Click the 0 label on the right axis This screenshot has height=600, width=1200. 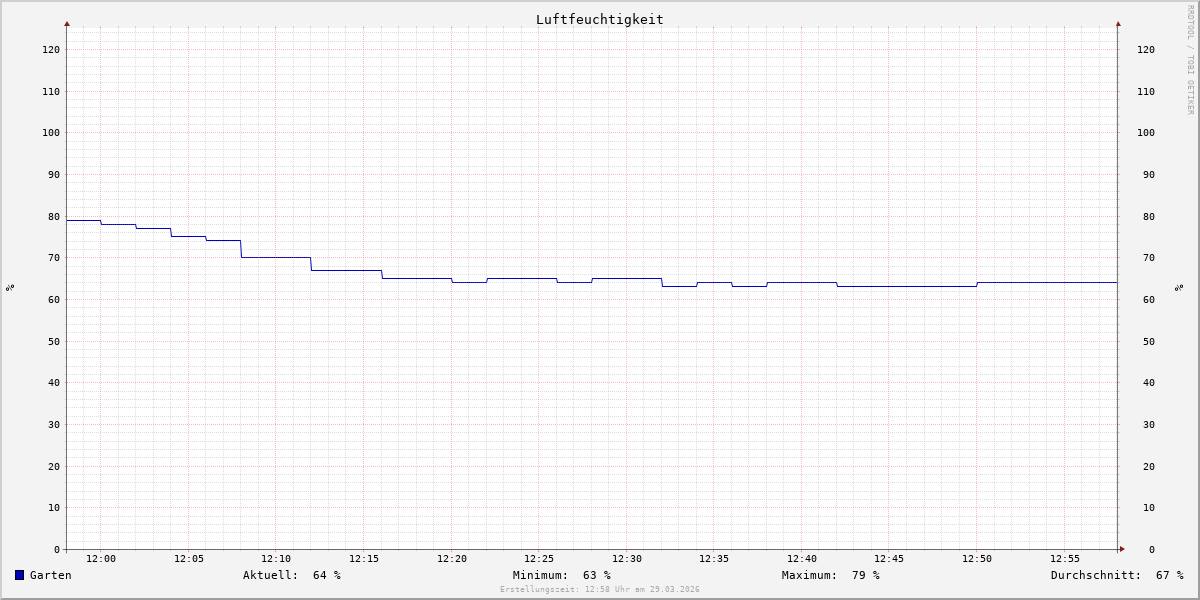tap(1152, 549)
